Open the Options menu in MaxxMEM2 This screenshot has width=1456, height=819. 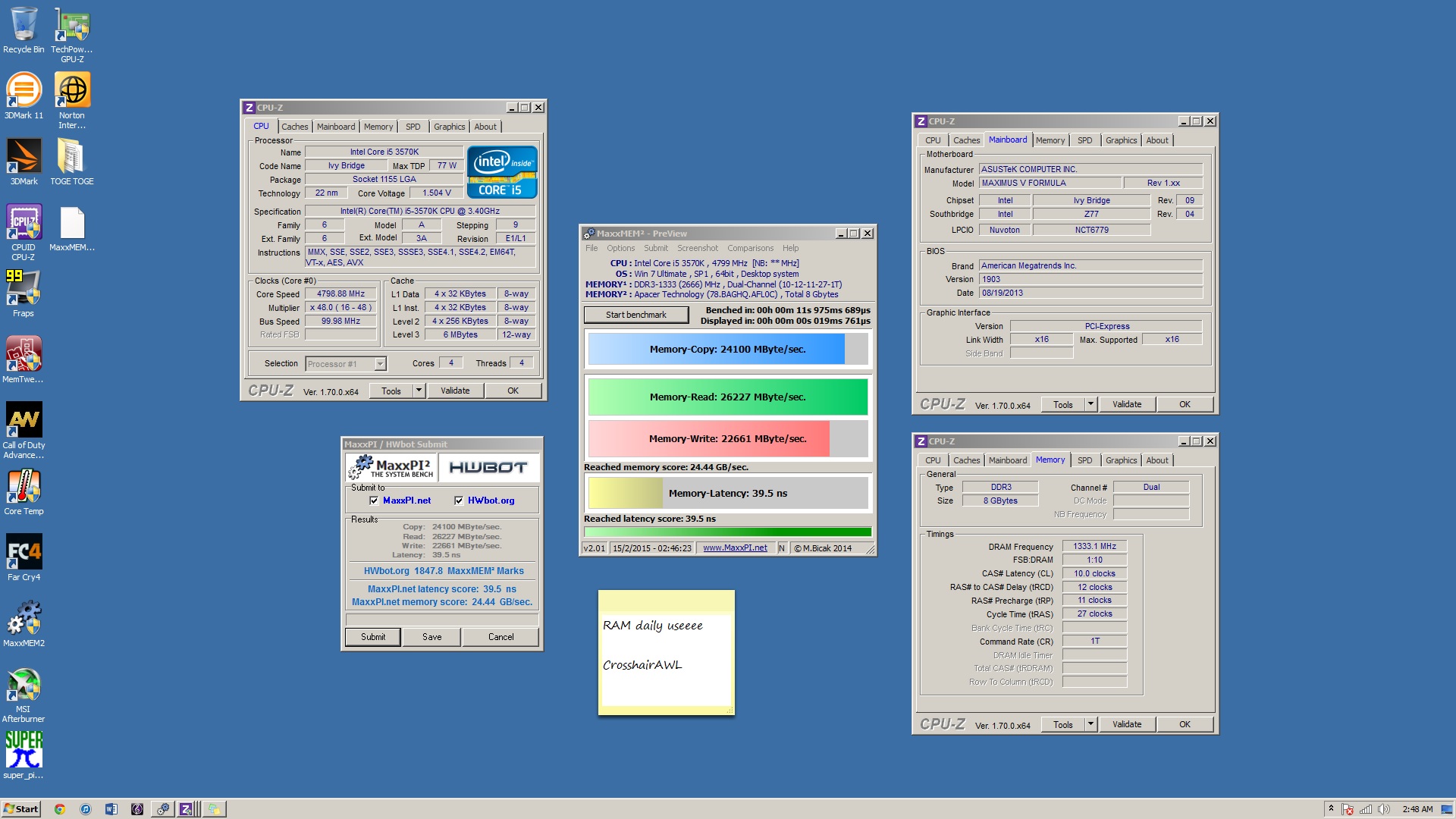pos(620,248)
